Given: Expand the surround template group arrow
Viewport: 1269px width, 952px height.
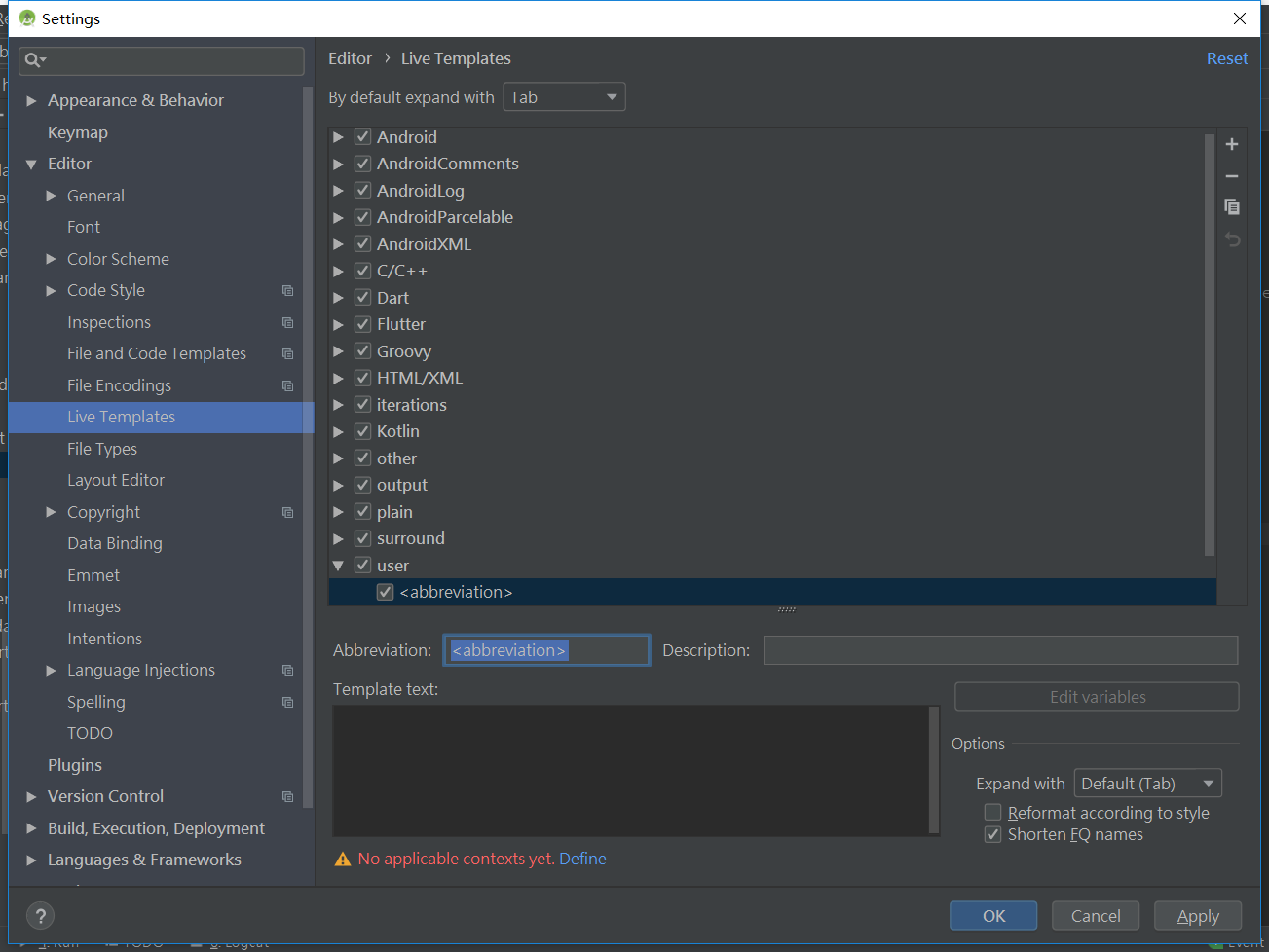Looking at the screenshot, I should 338,538.
